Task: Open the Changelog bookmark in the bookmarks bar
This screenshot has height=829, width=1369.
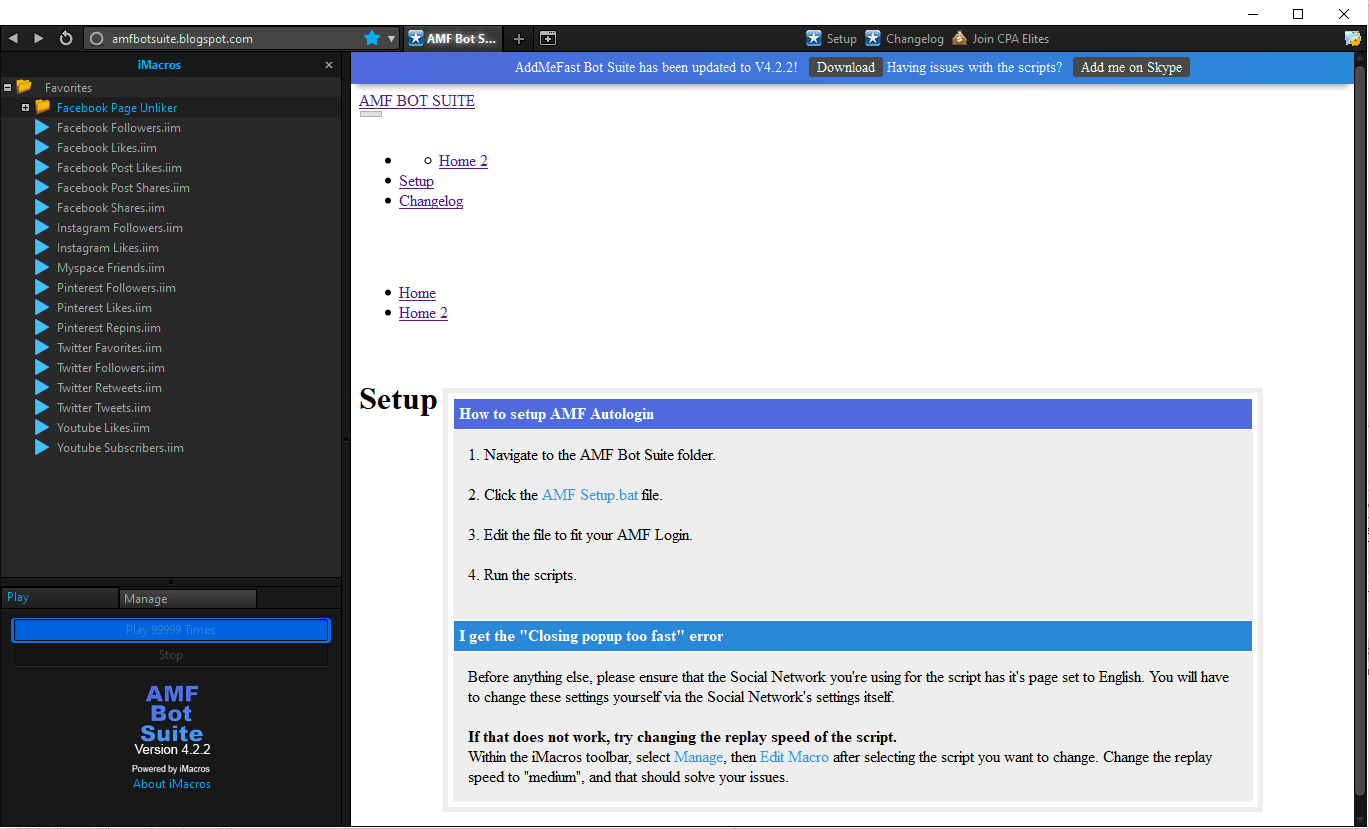Action: click(x=904, y=39)
